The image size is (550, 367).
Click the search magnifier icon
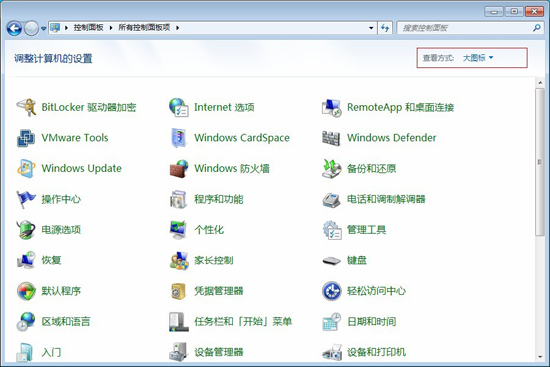[x=536, y=28]
